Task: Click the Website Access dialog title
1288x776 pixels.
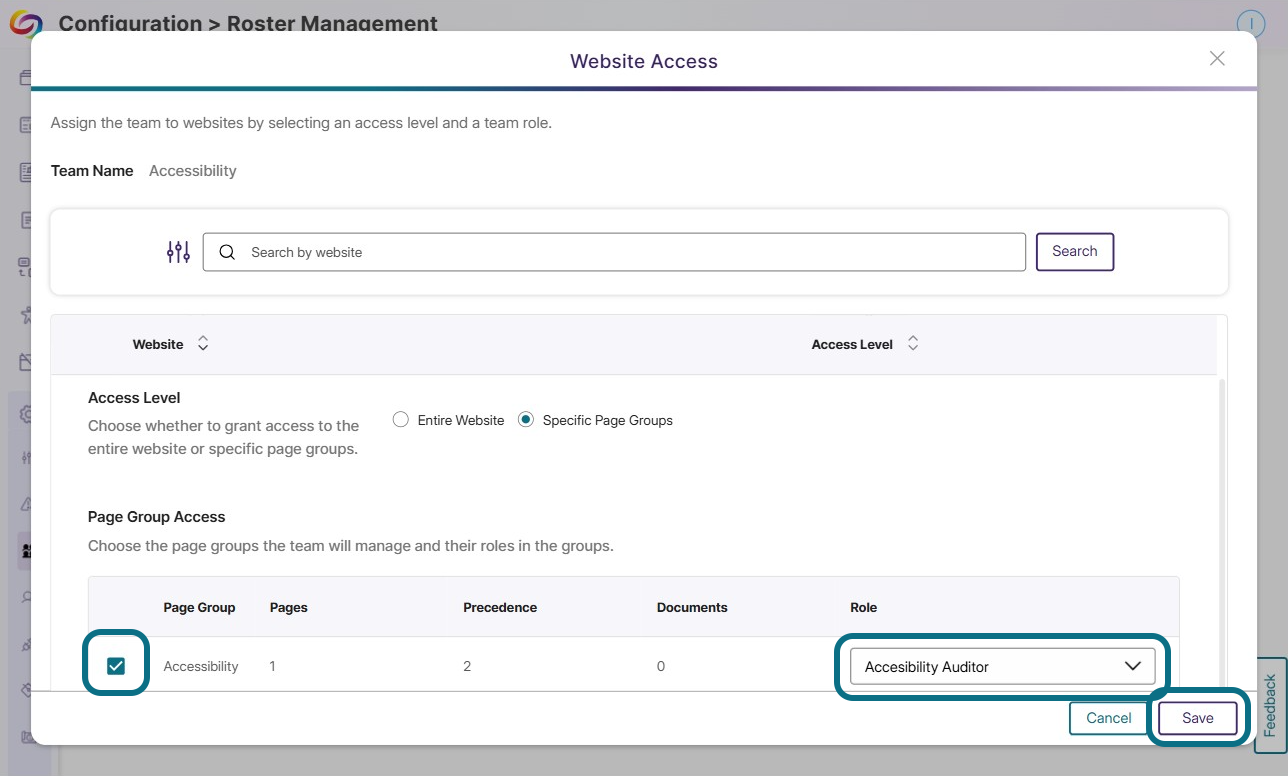Action: (644, 61)
